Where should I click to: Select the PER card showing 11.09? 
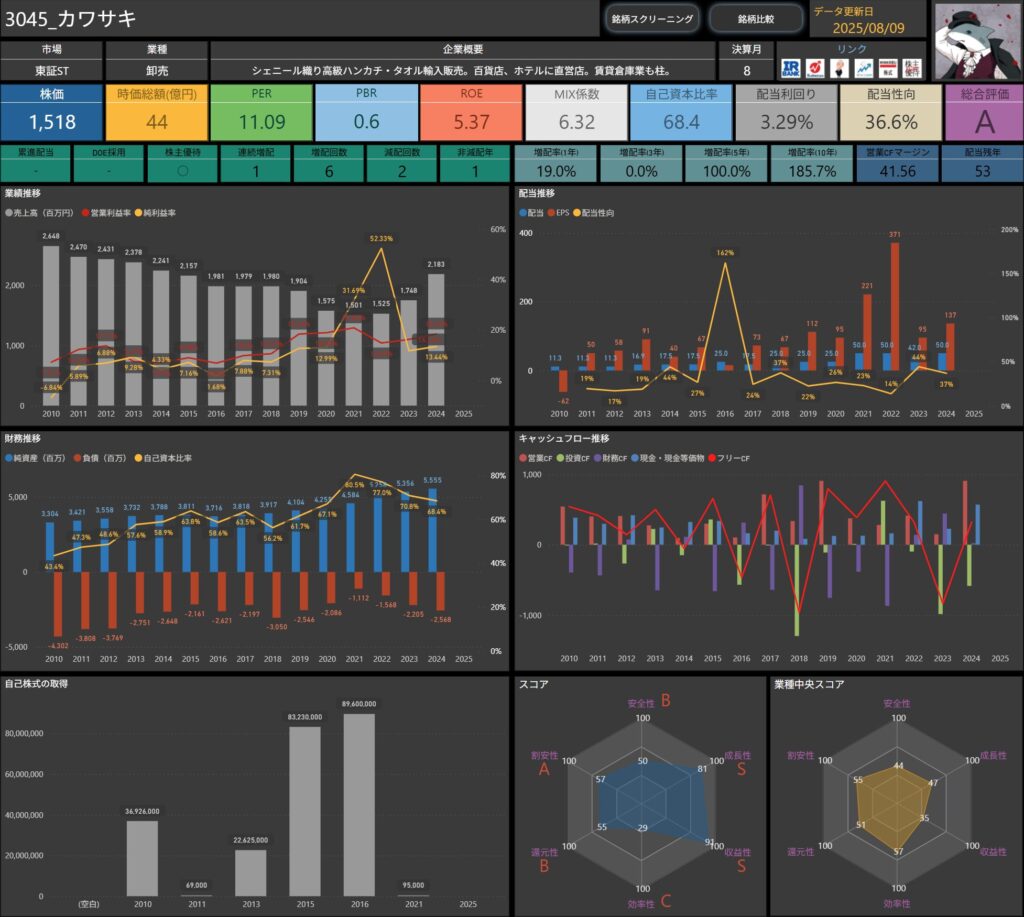pos(261,112)
